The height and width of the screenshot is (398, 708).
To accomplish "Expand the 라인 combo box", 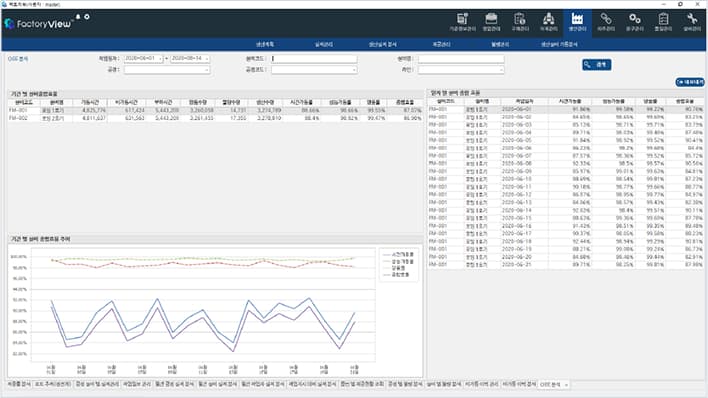I will click(x=461, y=70).
